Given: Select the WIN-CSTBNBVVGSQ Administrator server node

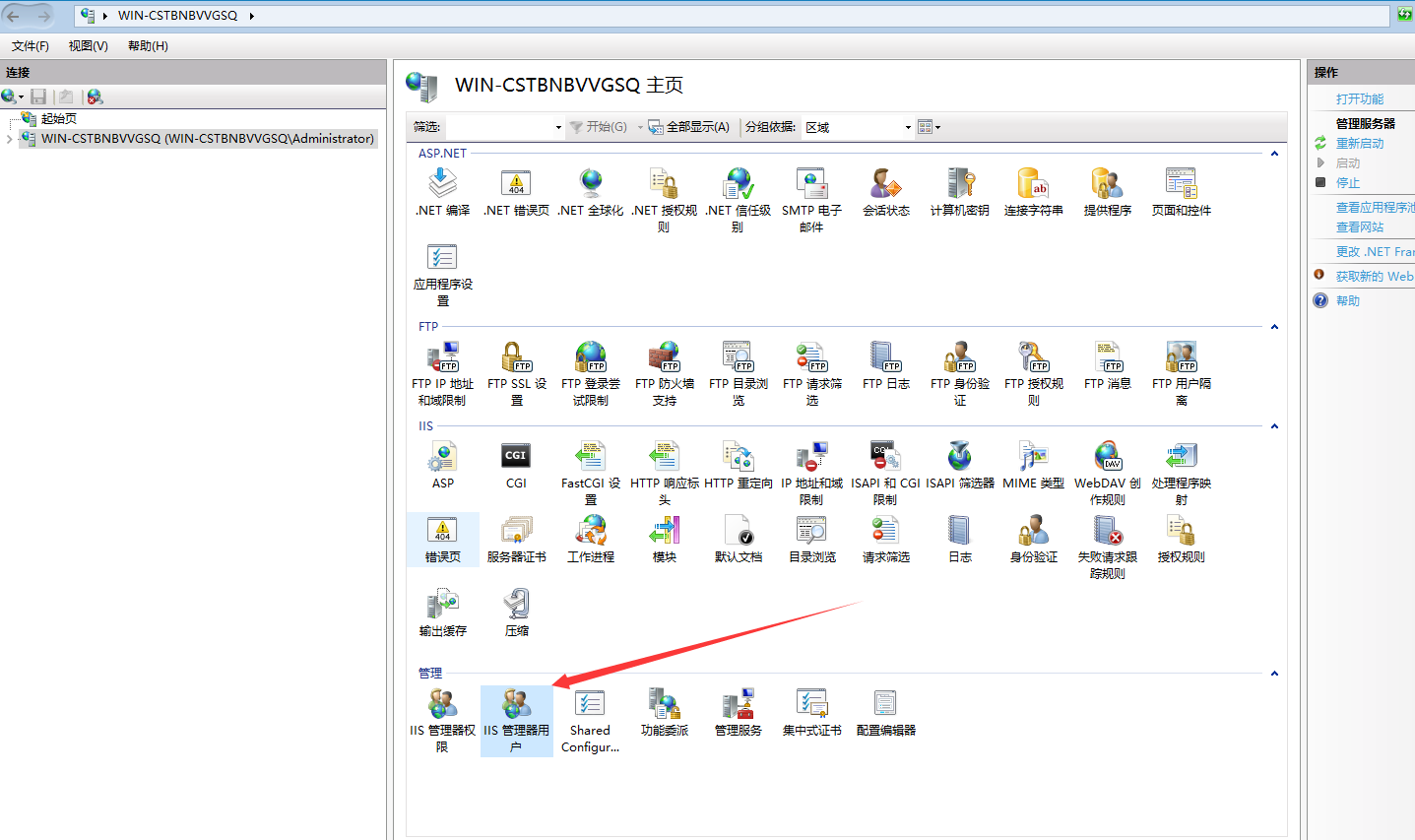Looking at the screenshot, I should point(208,139).
